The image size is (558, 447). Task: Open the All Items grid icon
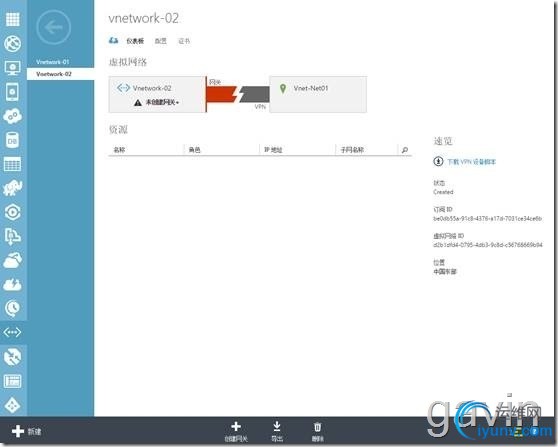(12, 19)
